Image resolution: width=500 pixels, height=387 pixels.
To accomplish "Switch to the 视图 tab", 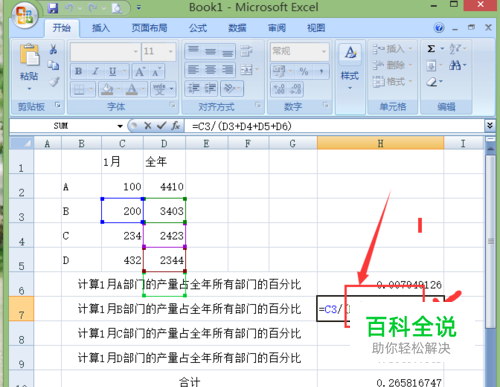I will point(316,28).
